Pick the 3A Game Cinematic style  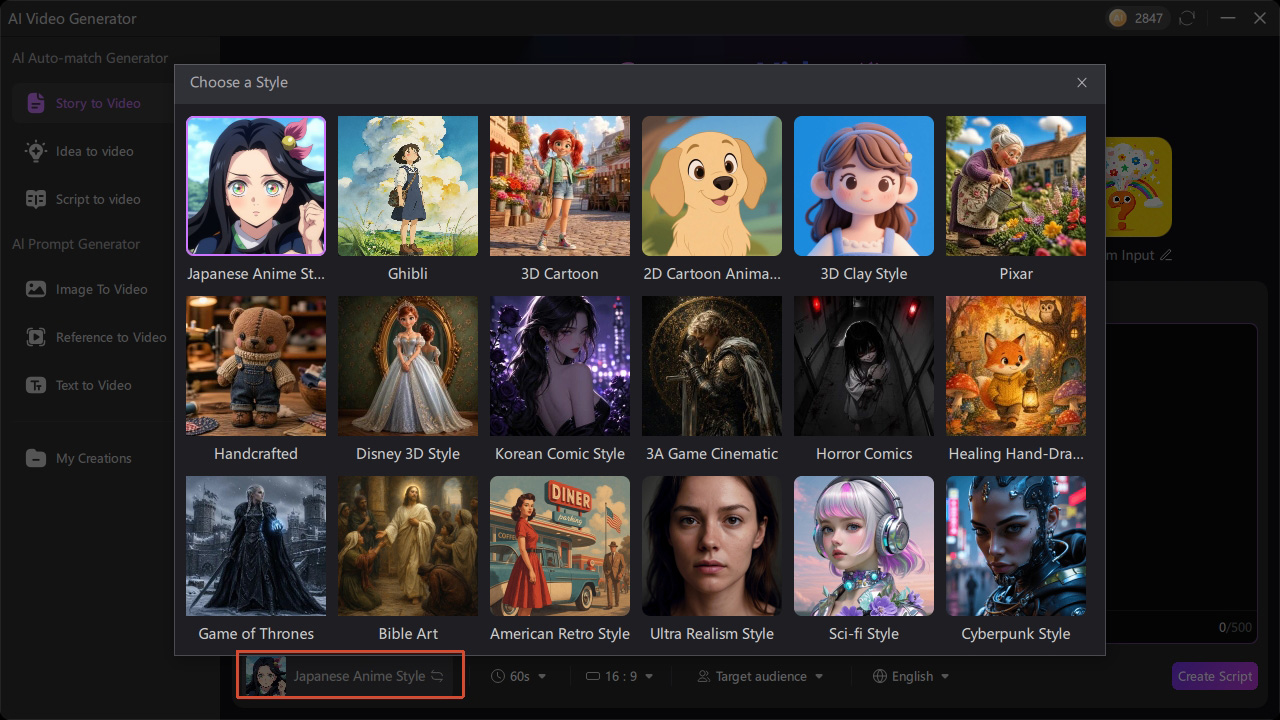point(712,366)
